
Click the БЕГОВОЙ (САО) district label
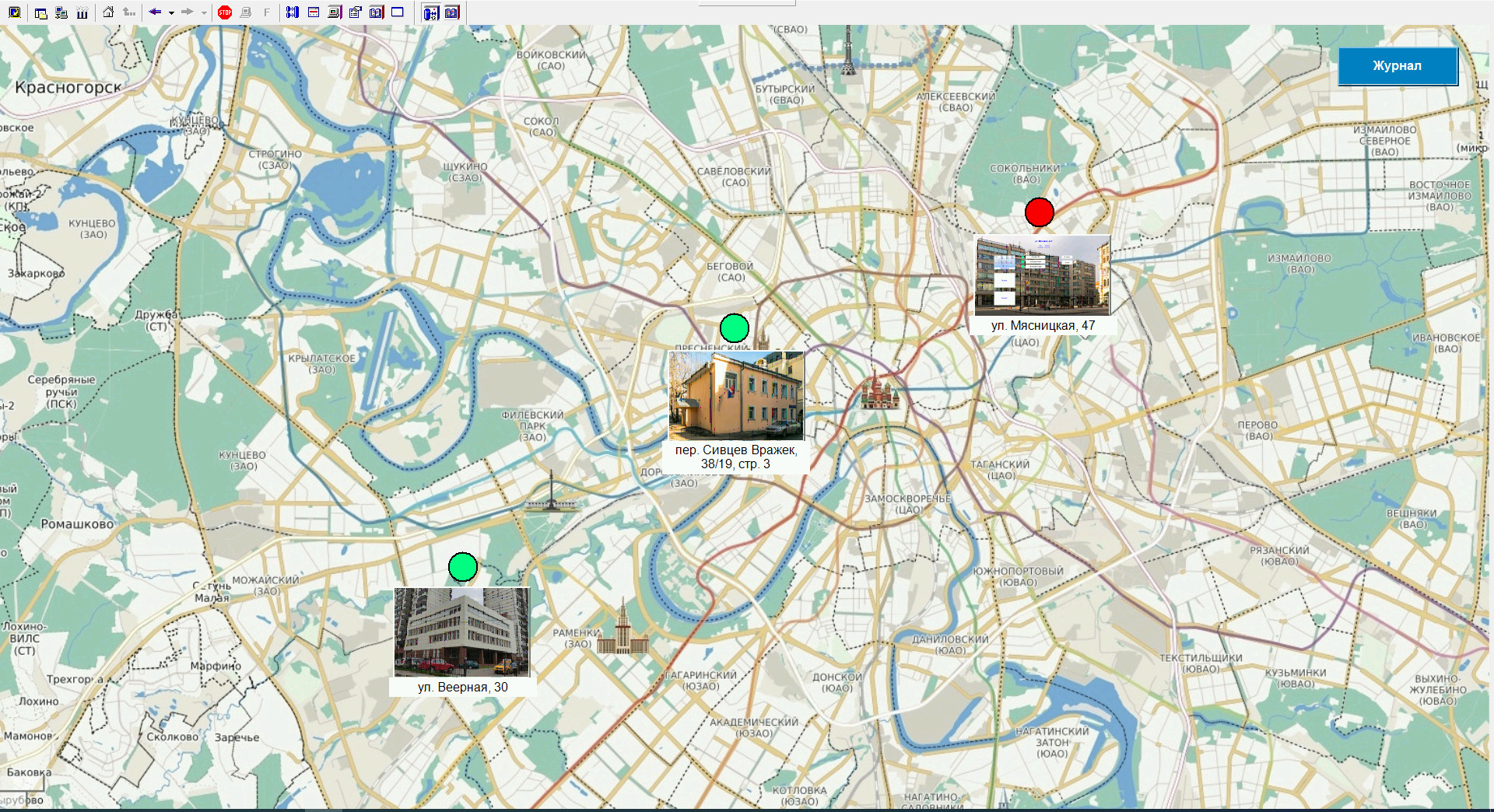[730, 271]
